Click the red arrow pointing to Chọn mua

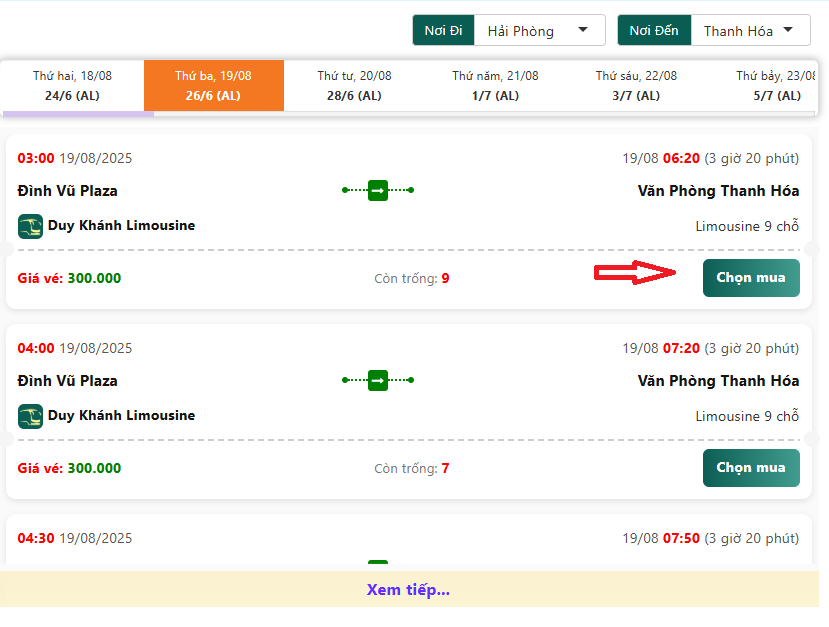coord(635,273)
